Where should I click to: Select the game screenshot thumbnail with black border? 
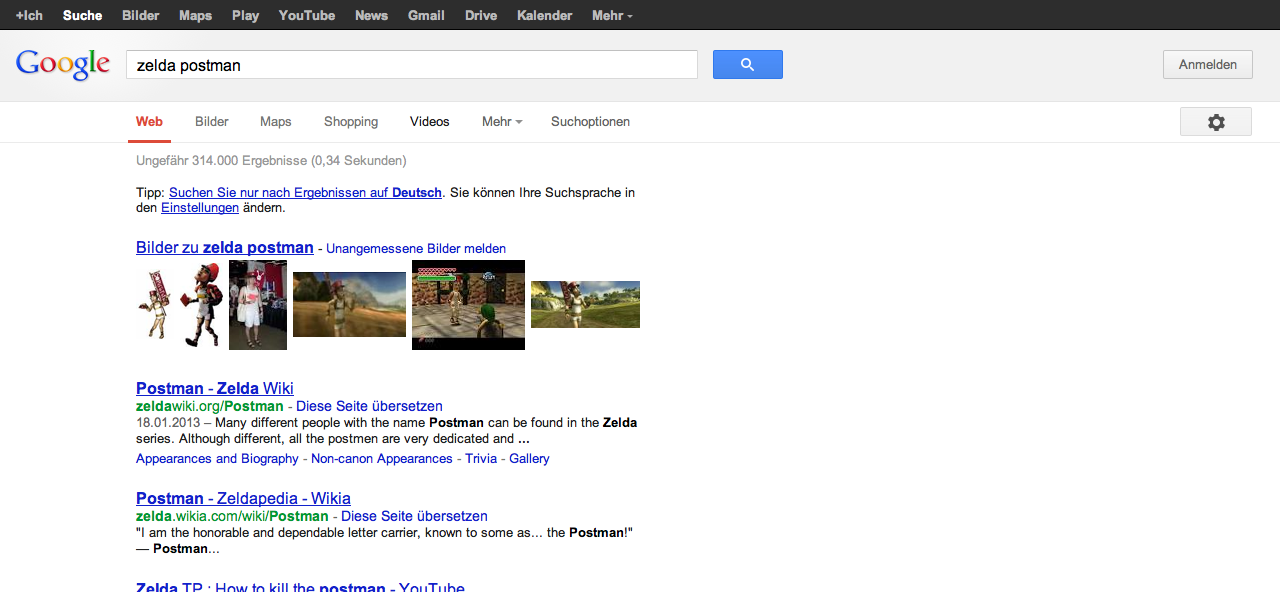(x=468, y=305)
